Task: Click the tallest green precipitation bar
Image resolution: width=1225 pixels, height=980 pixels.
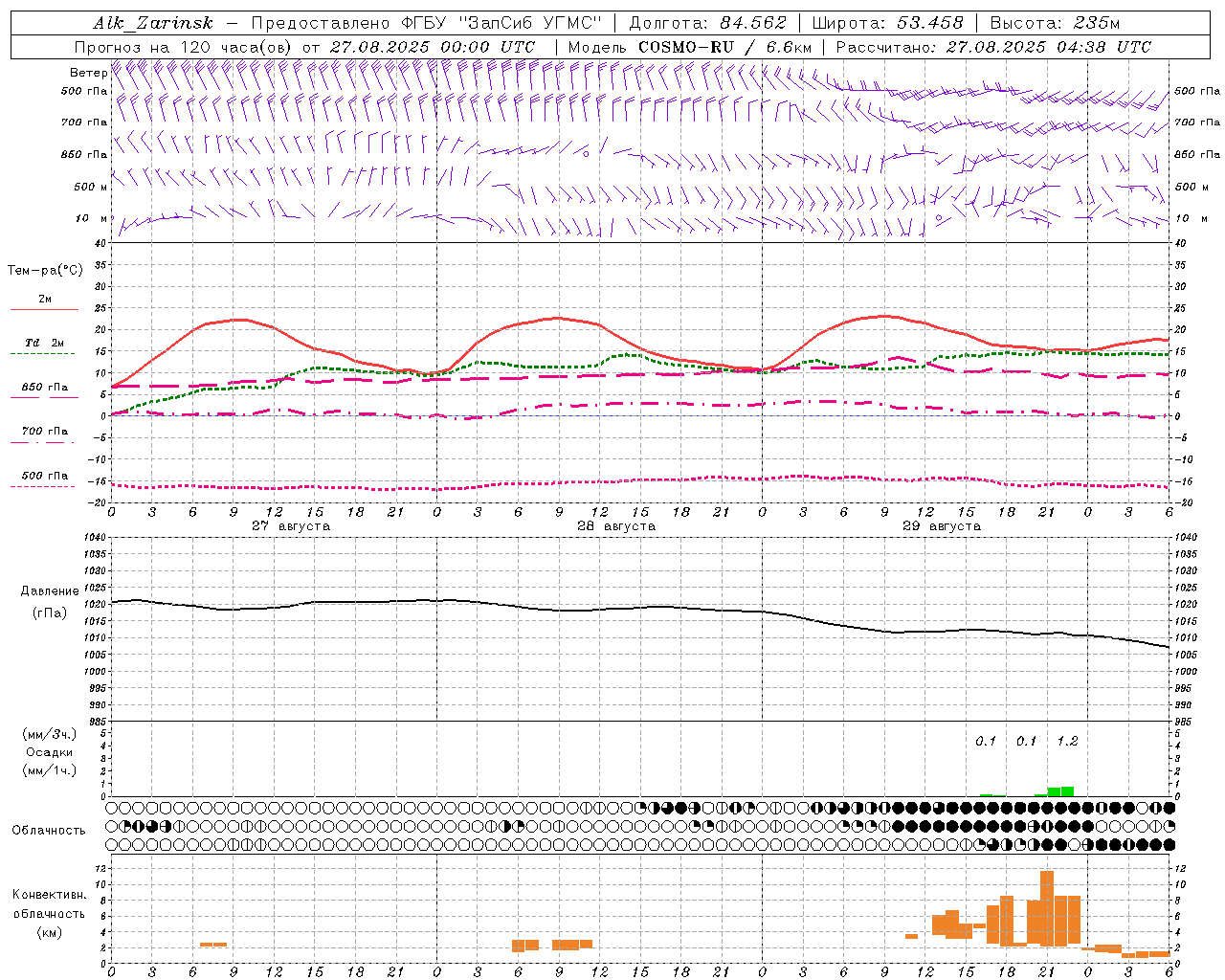Action: [1067, 791]
